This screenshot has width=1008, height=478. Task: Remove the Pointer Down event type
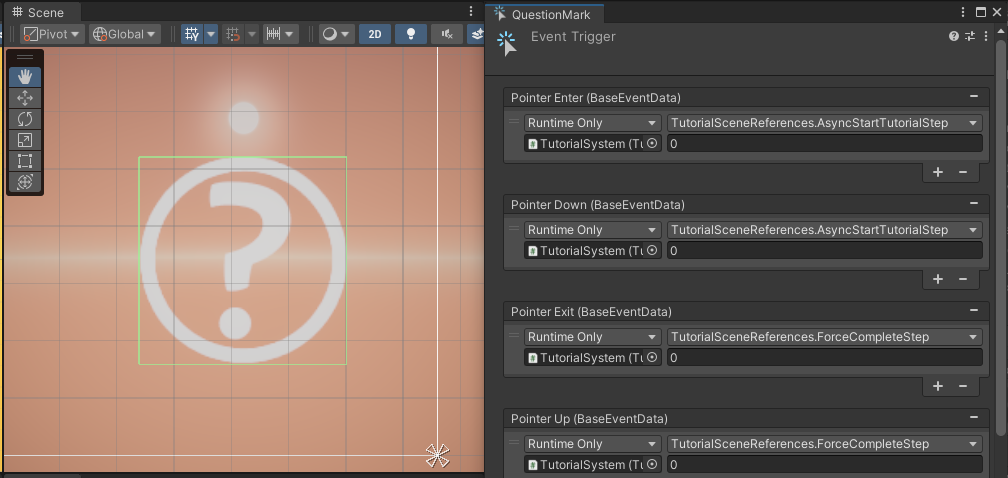(973, 205)
